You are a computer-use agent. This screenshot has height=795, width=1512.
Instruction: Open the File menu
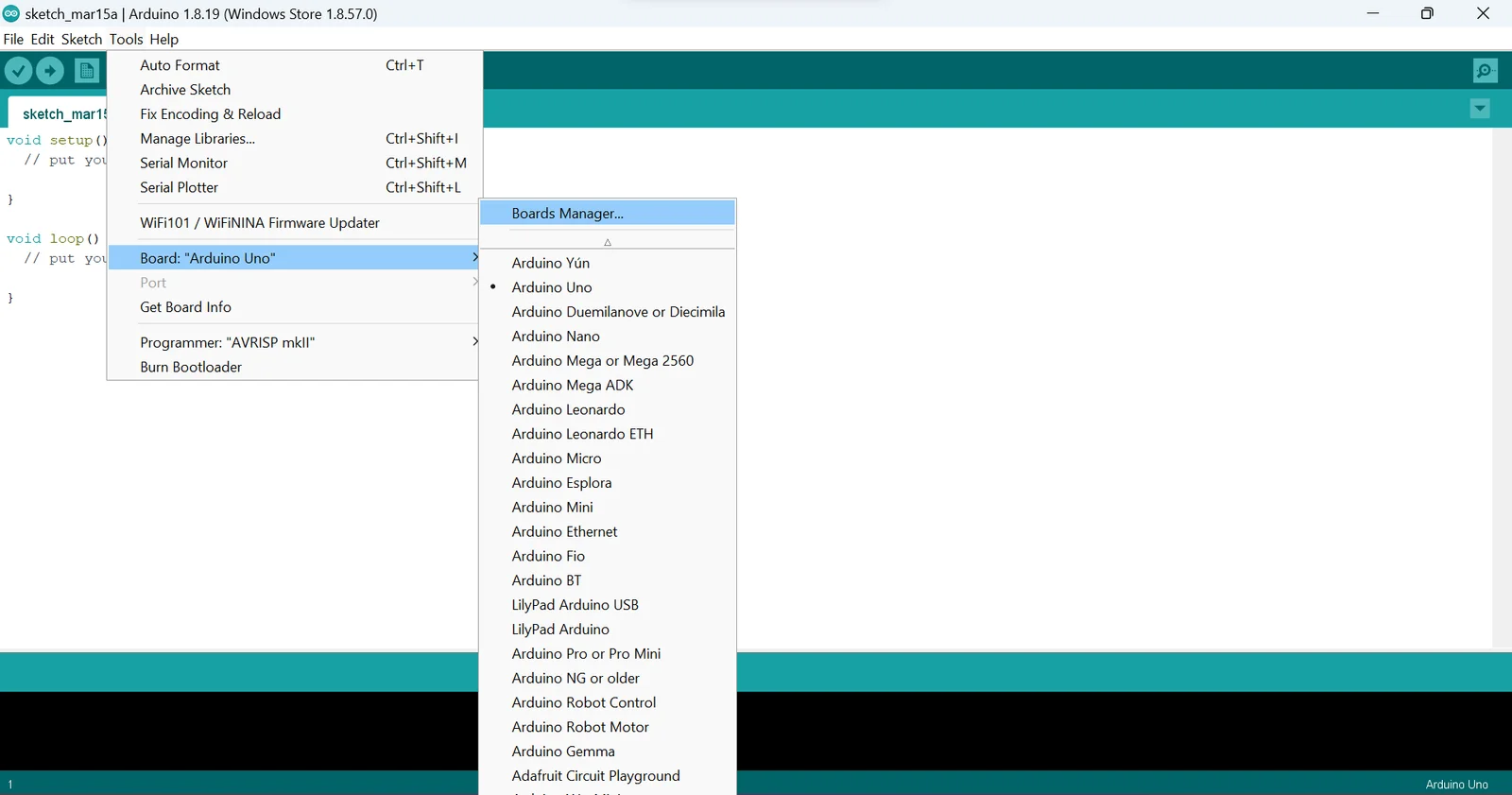coord(13,39)
